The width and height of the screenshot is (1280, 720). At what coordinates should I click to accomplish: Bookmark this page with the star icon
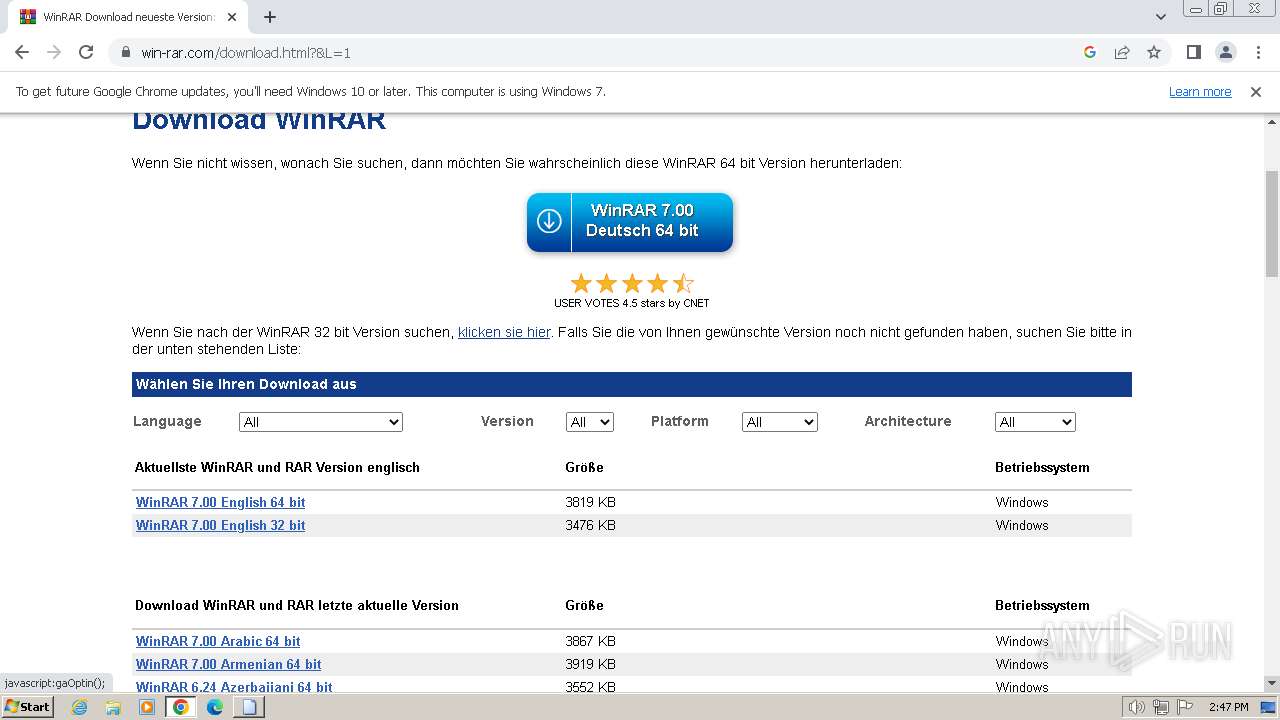[x=1154, y=52]
